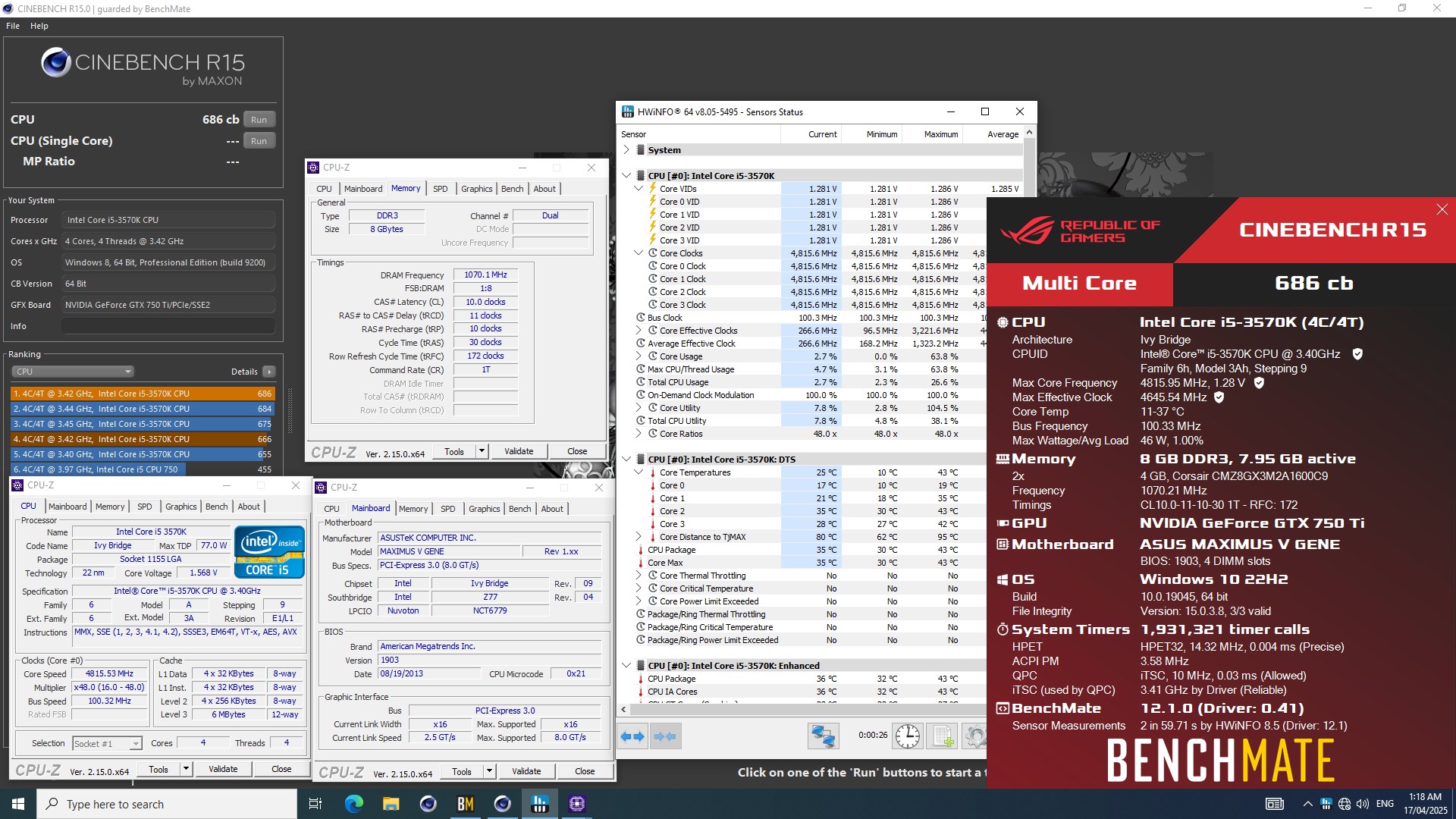Screen dimensions: 1456x819
Task: Open the Windows Start menu
Action: tap(18, 804)
